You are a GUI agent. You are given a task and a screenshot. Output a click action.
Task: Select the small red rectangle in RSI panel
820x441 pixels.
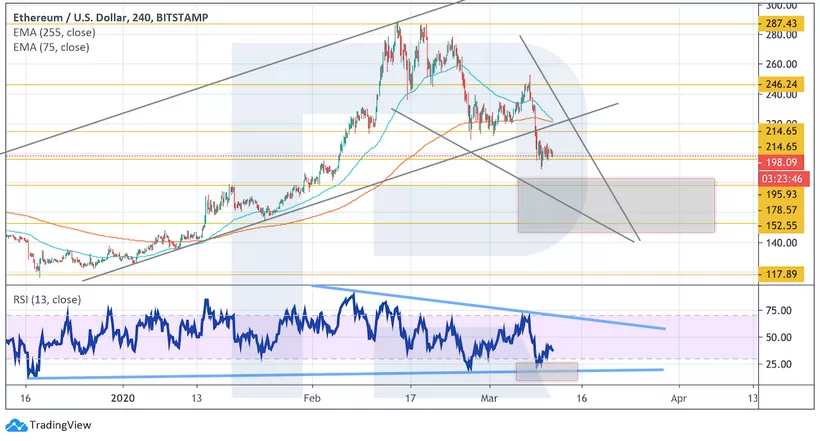[x=546, y=371]
